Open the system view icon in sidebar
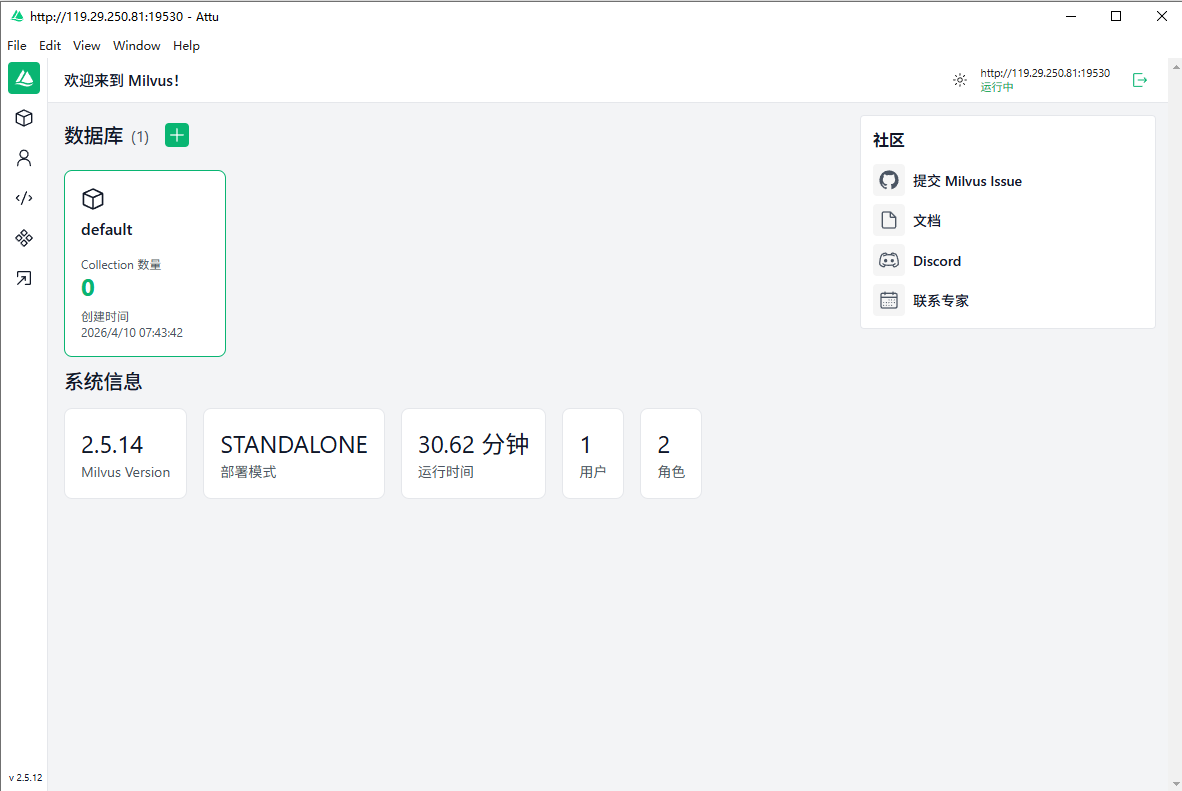The height and width of the screenshot is (791, 1182). tap(24, 238)
